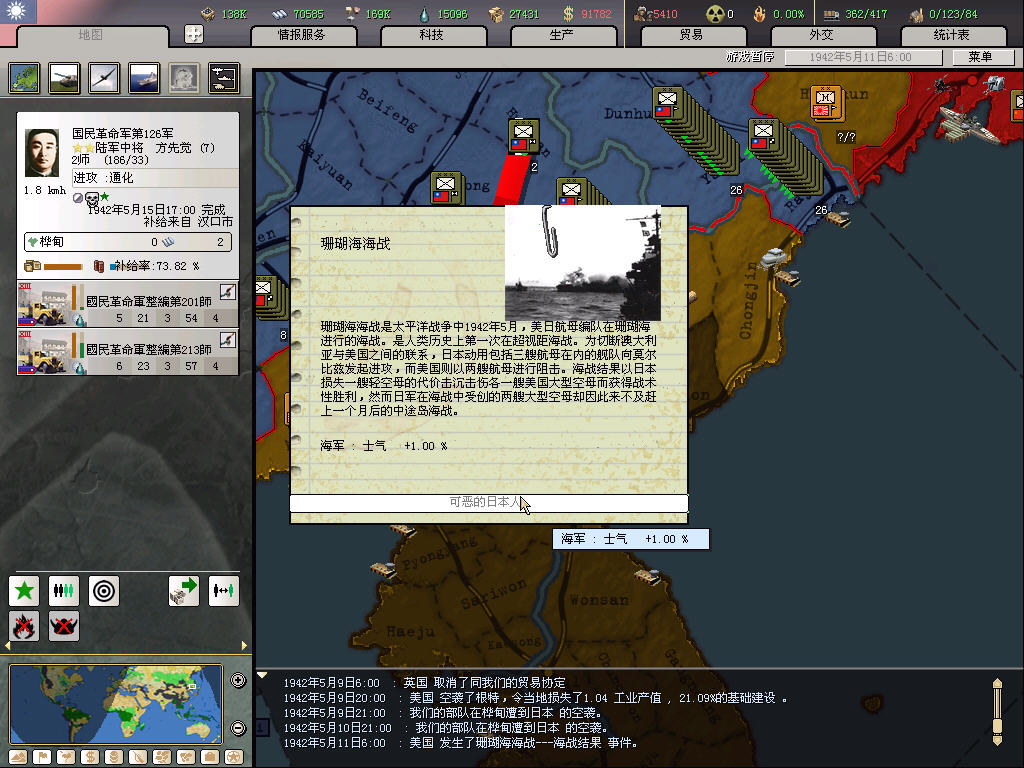Select terrain map mode mountain icon
Viewport: 1024px width, 768px height.
18,757
